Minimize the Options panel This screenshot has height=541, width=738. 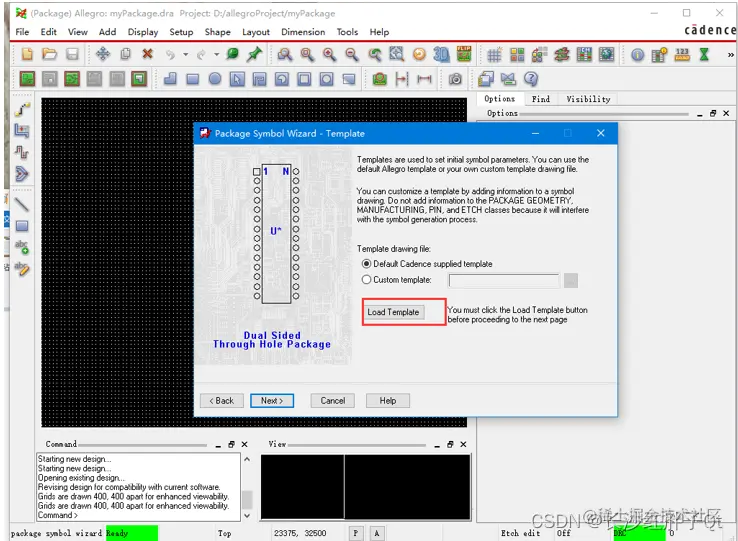tap(700, 113)
